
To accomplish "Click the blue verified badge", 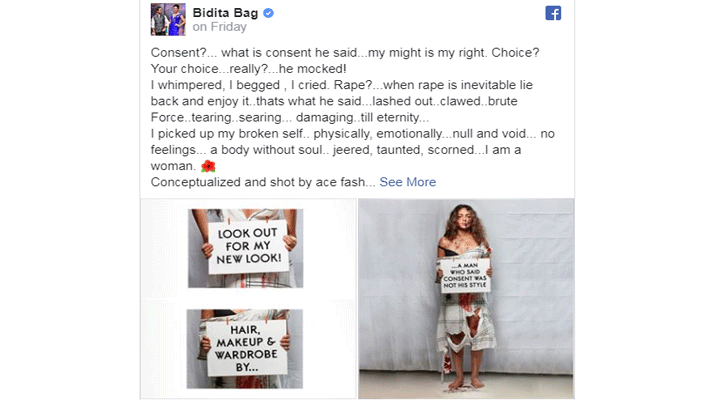I will (x=268, y=13).
